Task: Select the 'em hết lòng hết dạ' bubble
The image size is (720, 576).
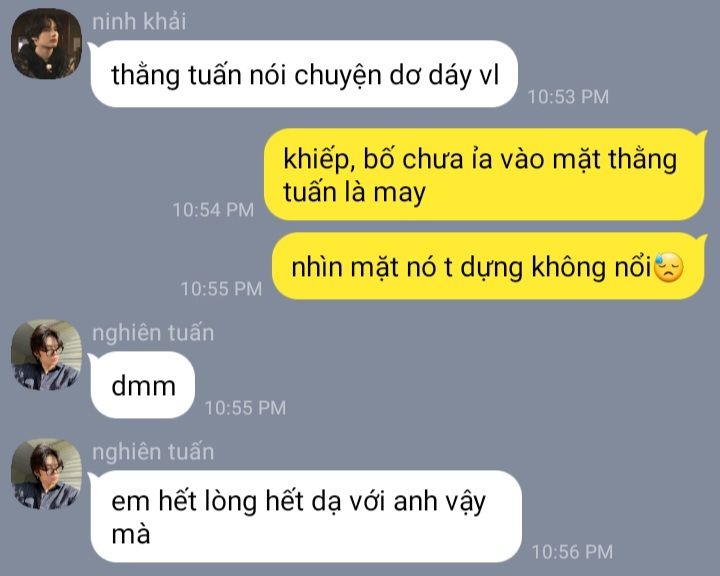Action: tap(306, 516)
